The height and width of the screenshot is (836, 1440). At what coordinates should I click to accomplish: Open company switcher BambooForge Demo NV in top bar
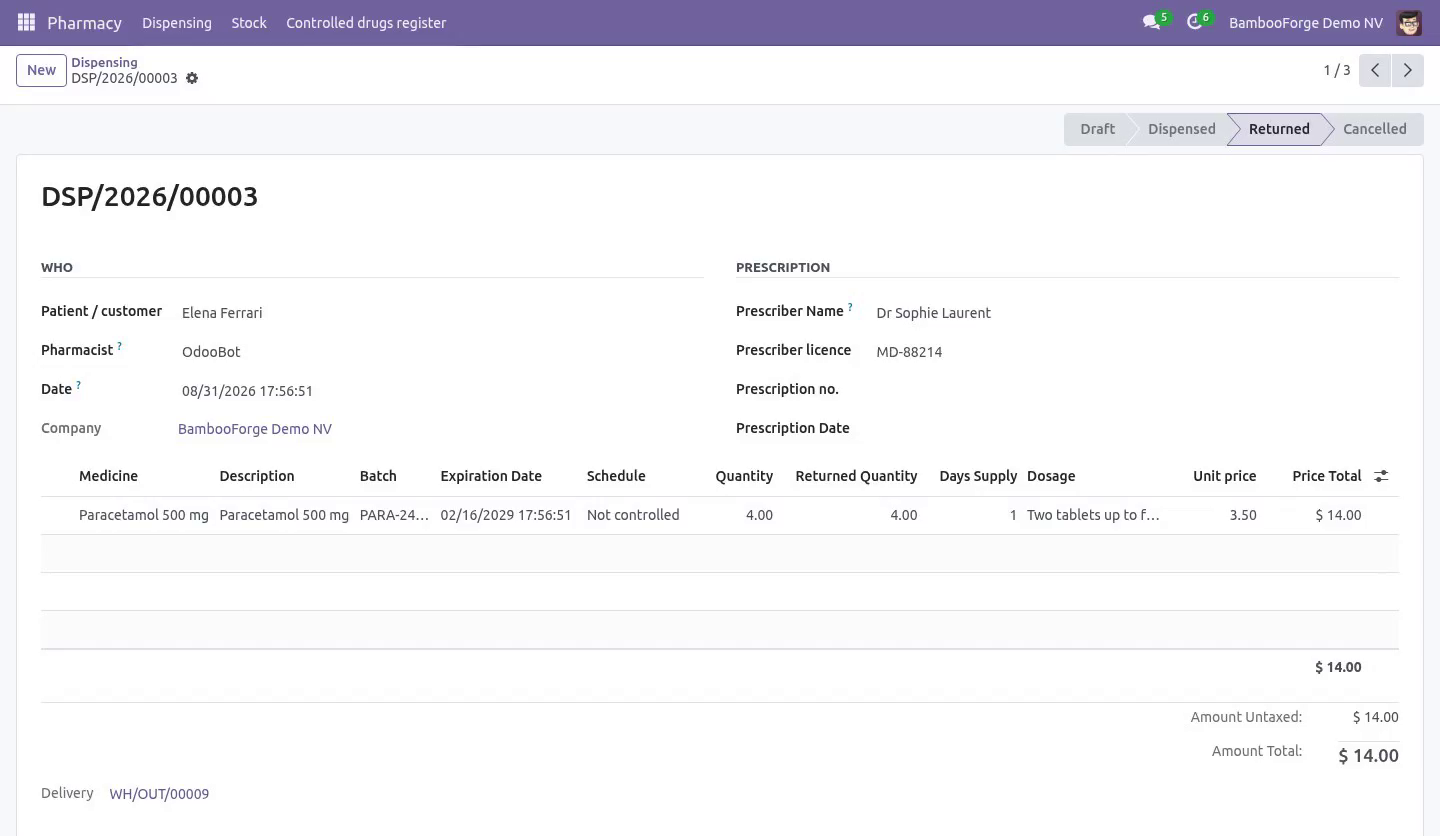[1305, 22]
